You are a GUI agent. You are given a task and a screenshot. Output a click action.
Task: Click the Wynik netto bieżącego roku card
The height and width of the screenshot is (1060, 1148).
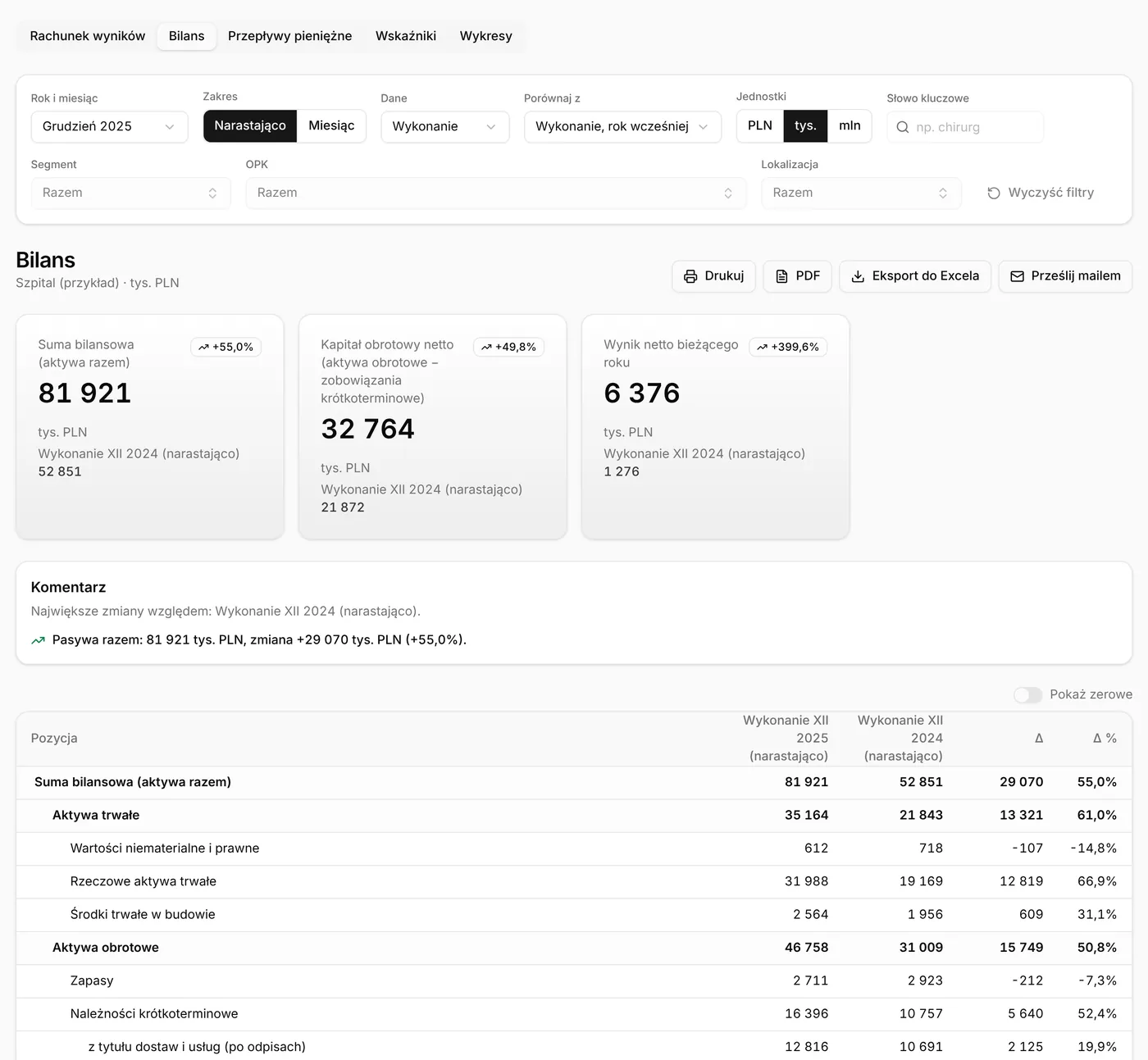point(716,427)
